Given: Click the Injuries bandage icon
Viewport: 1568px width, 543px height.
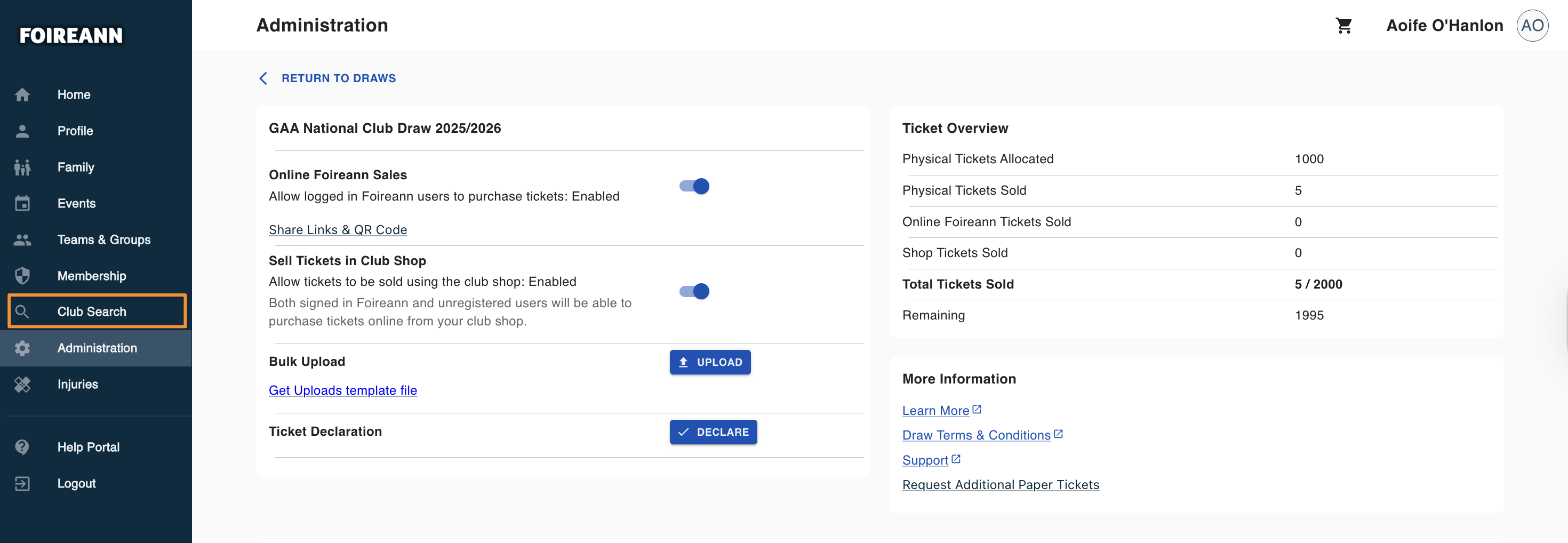Looking at the screenshot, I should pyautogui.click(x=22, y=384).
